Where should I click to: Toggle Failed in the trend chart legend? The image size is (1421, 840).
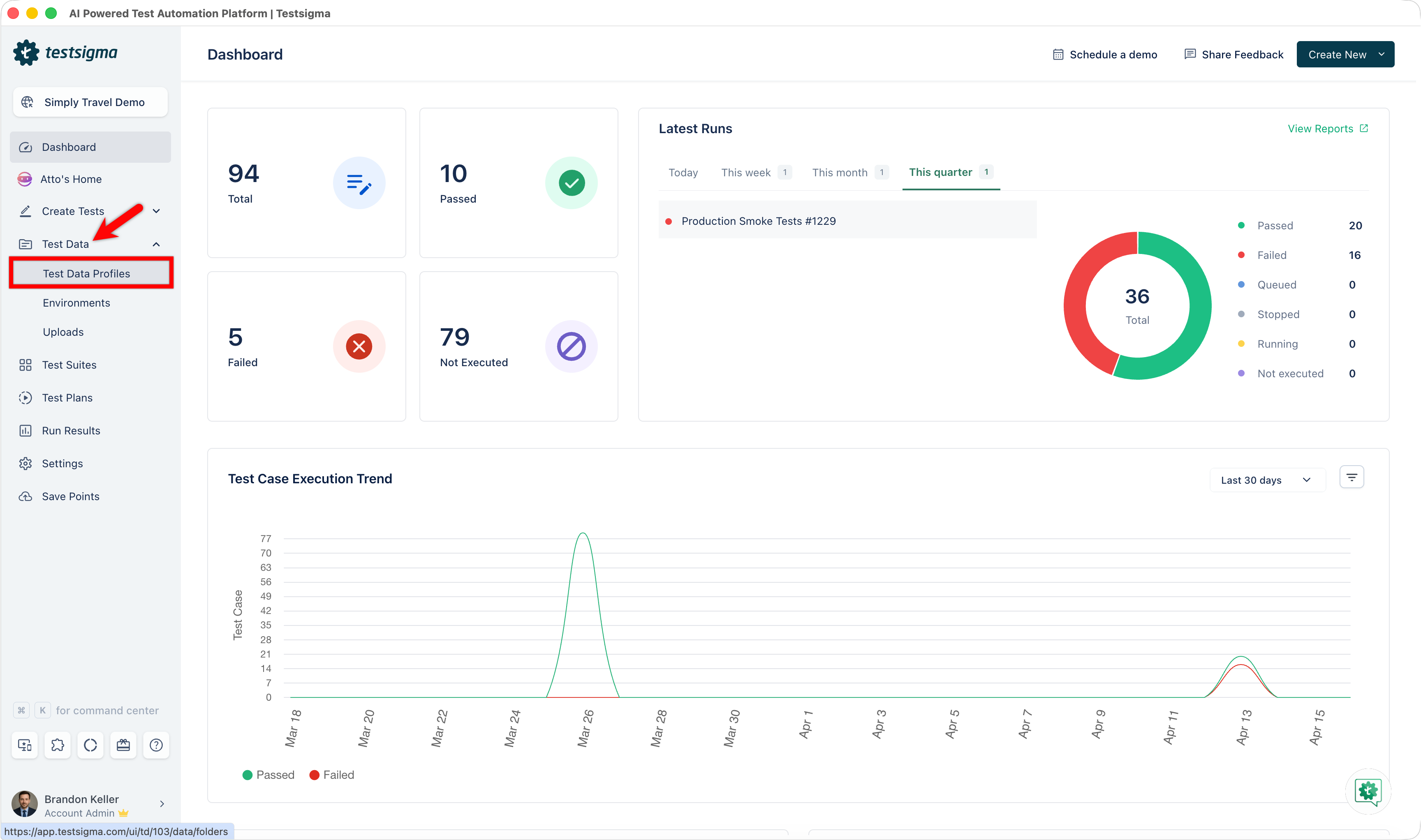point(332,774)
